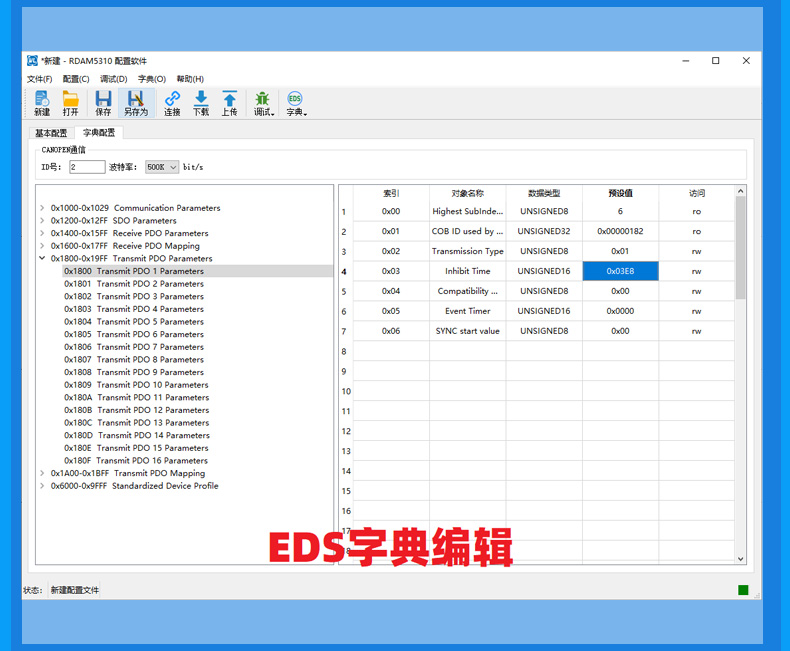This screenshot has height=651, width=790.
Task: Click the 上传 upload icon
Action: [230, 103]
